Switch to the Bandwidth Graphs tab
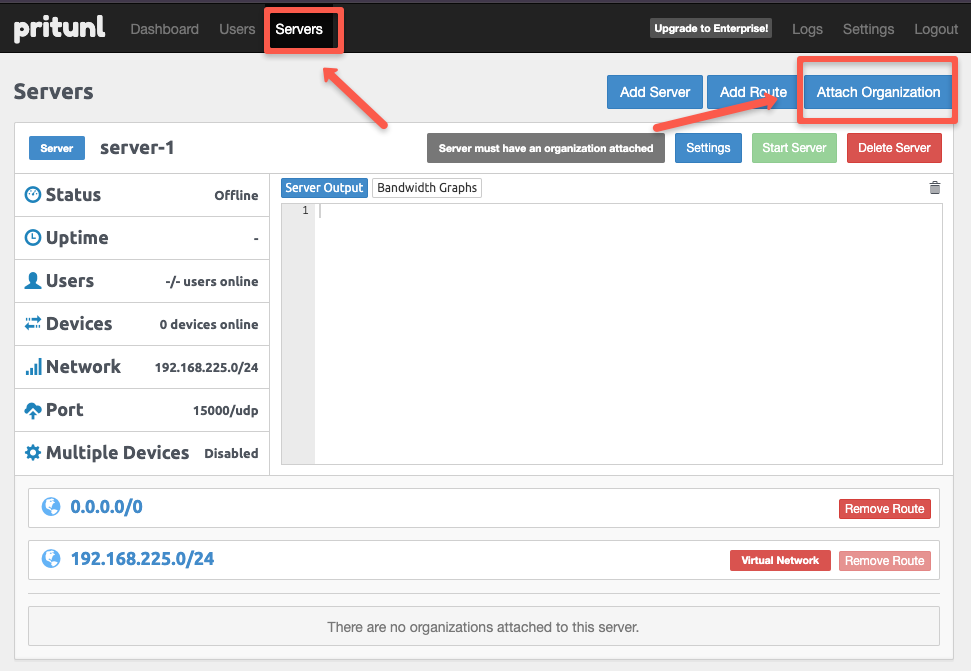This screenshot has width=971, height=671. [427, 188]
